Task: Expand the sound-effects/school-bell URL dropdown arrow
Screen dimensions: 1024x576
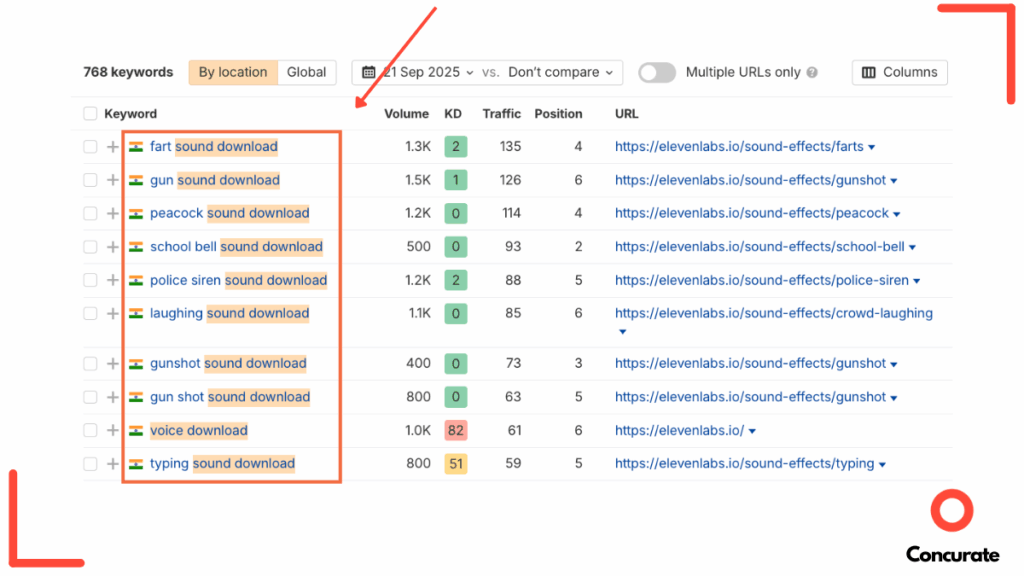Action: pos(912,248)
